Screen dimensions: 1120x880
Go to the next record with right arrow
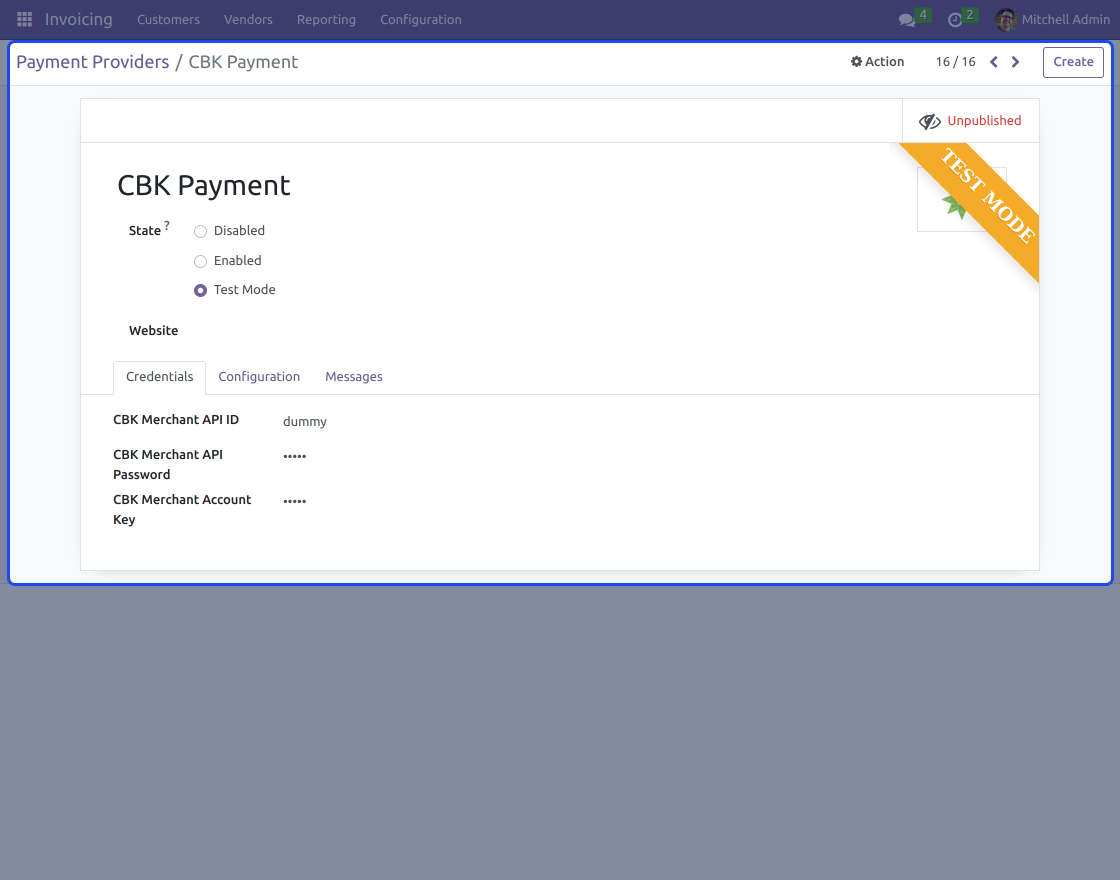(1015, 61)
